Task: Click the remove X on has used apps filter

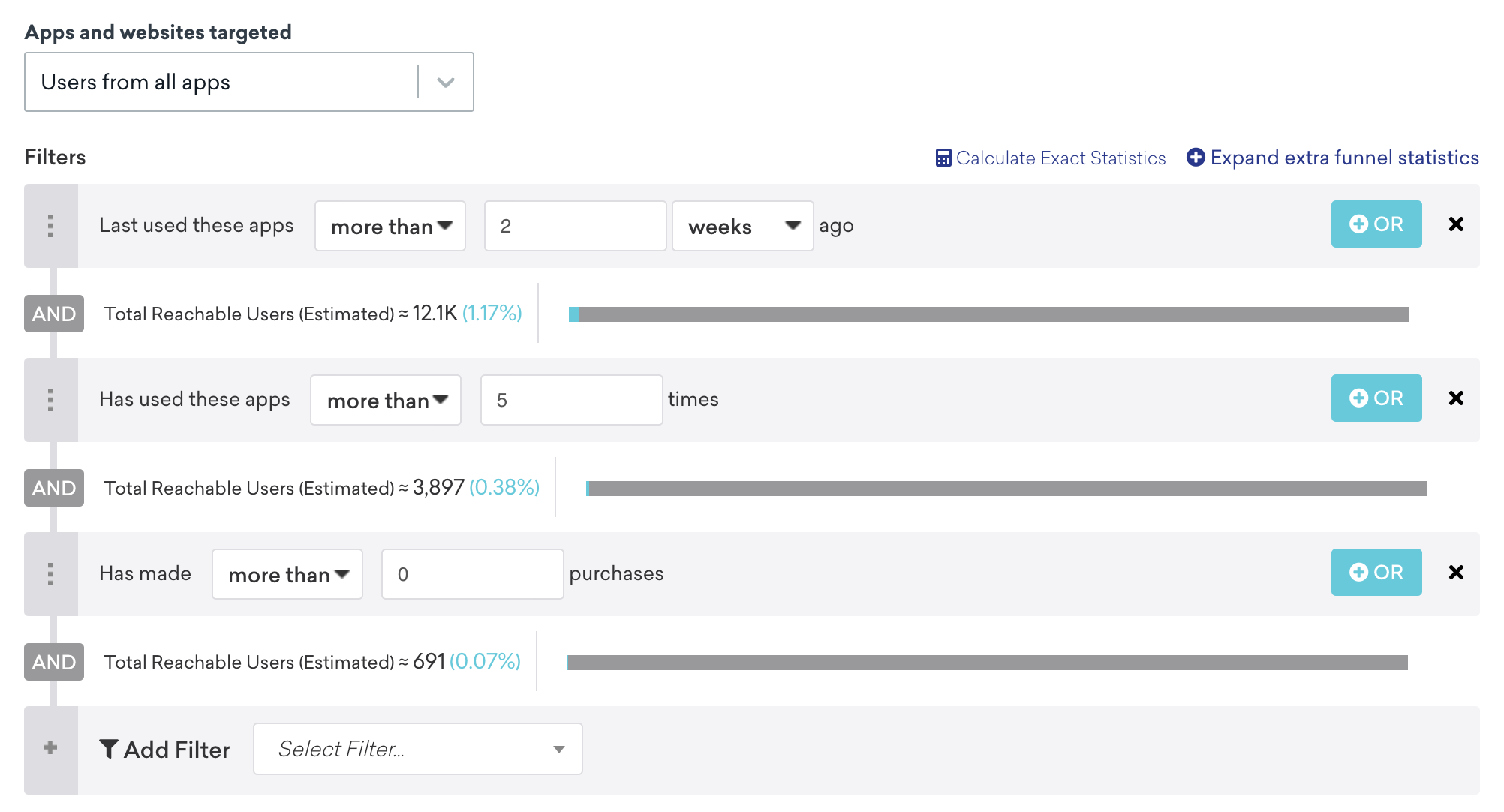Action: pyautogui.click(x=1456, y=399)
